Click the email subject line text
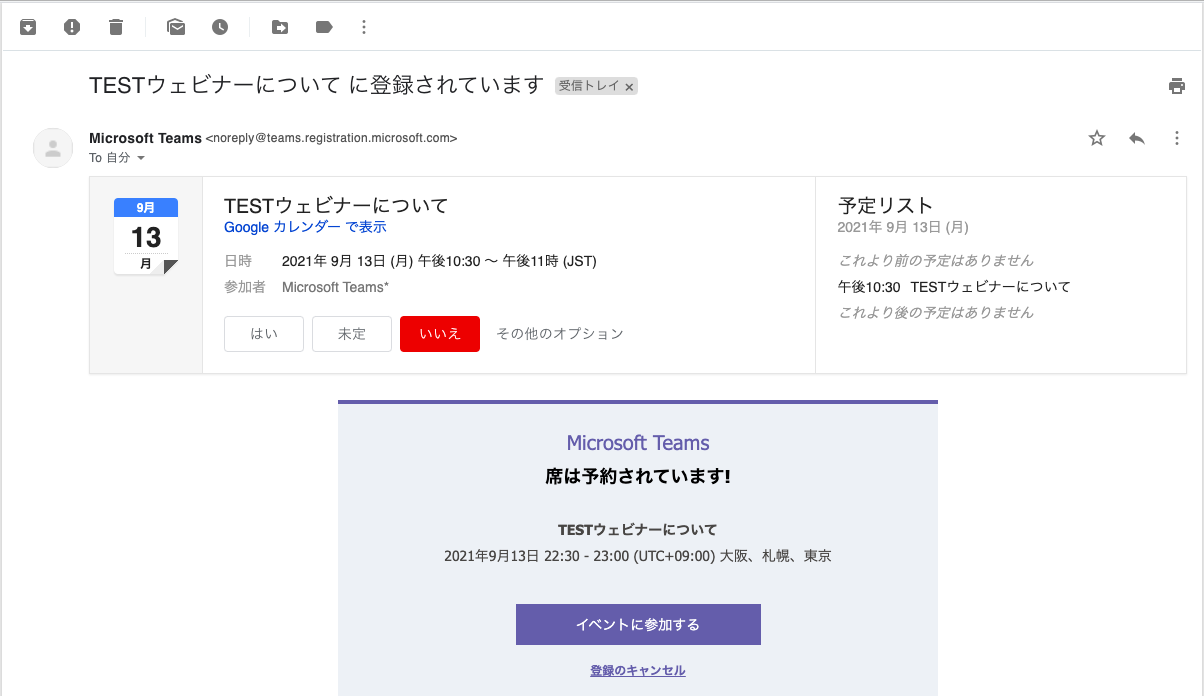Image resolution: width=1204 pixels, height=696 pixels. click(316, 85)
